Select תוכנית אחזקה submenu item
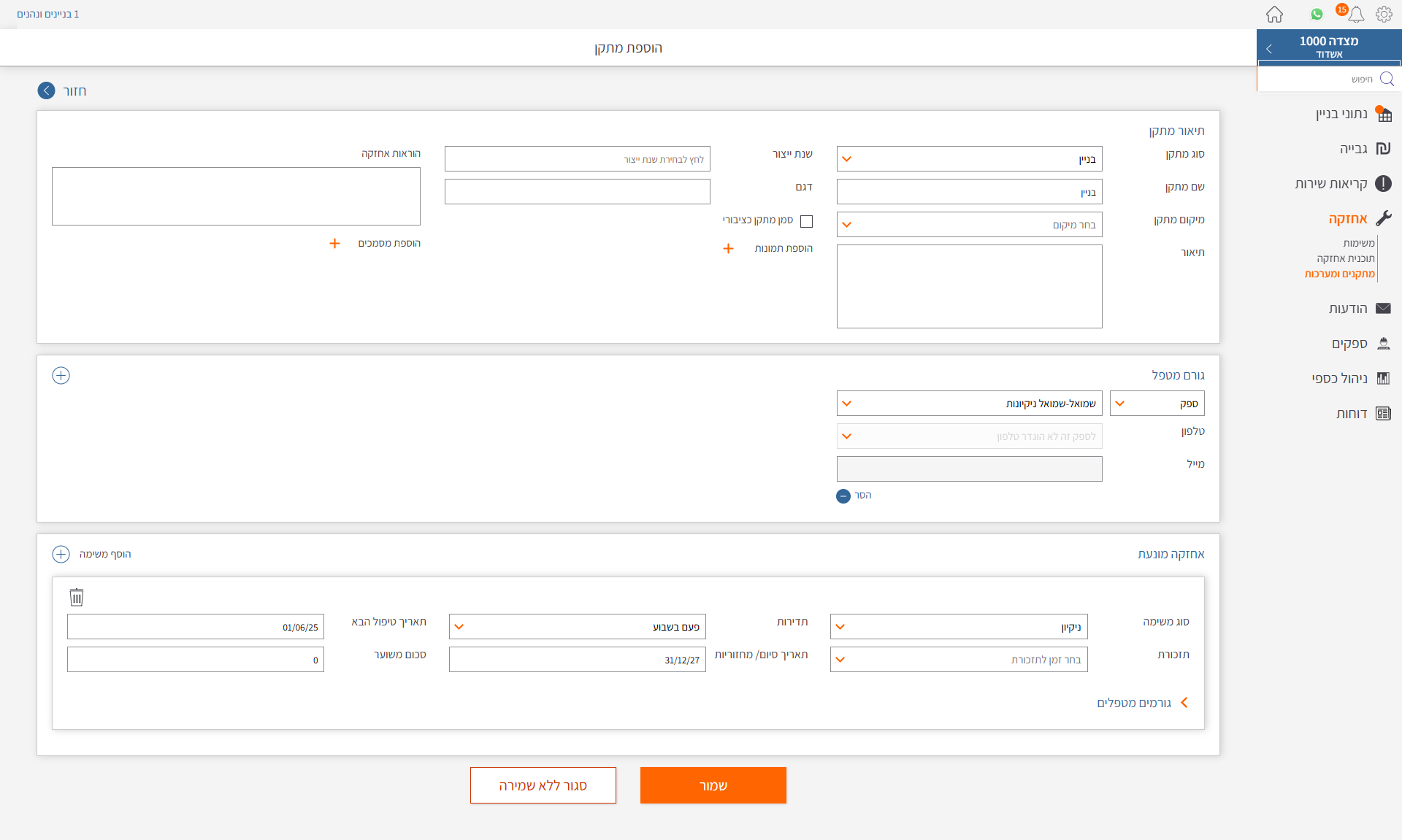 (1345, 258)
